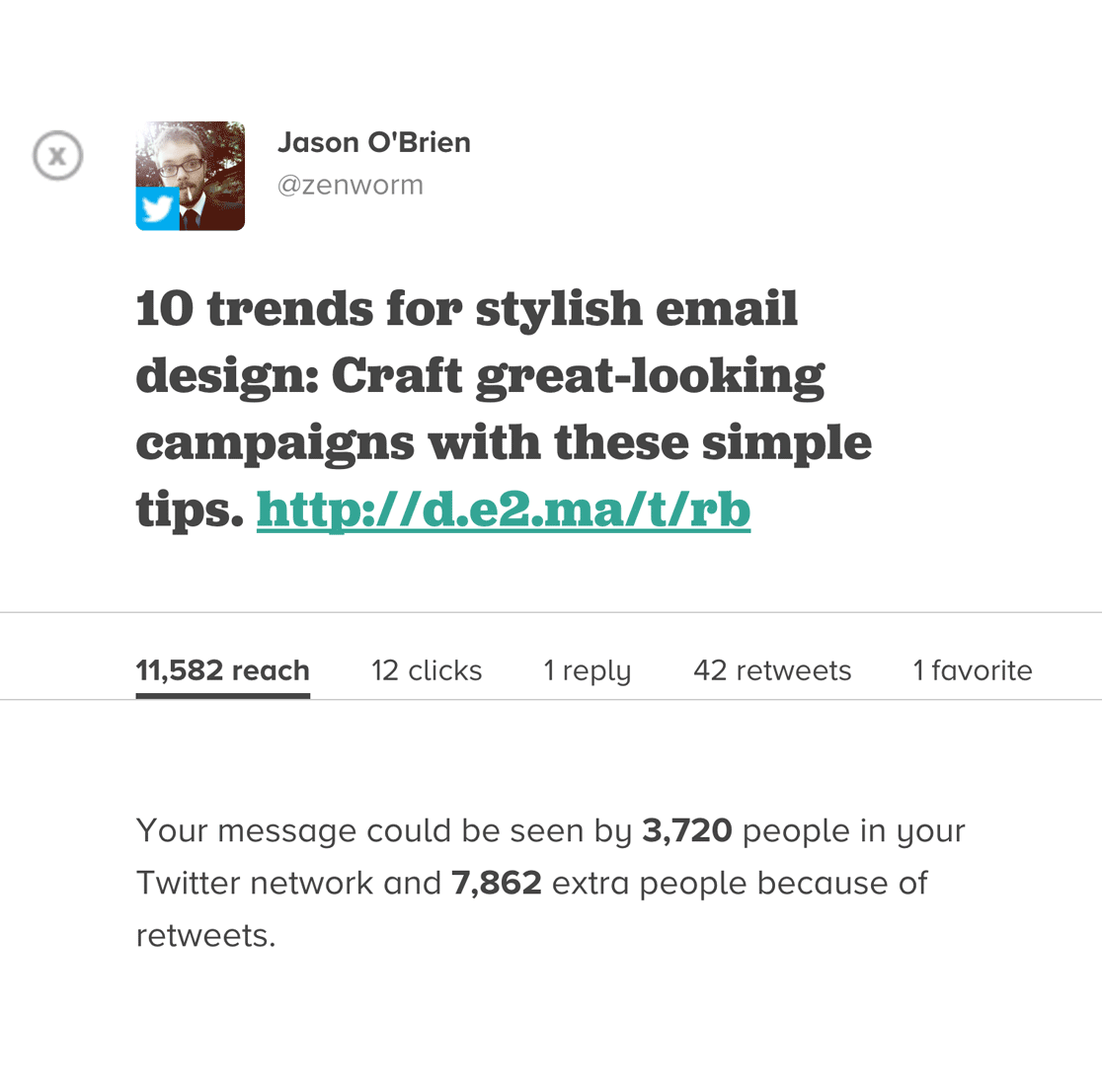Open the @zenworm Twitter handle
The image size is (1102, 1092).
pos(350,186)
